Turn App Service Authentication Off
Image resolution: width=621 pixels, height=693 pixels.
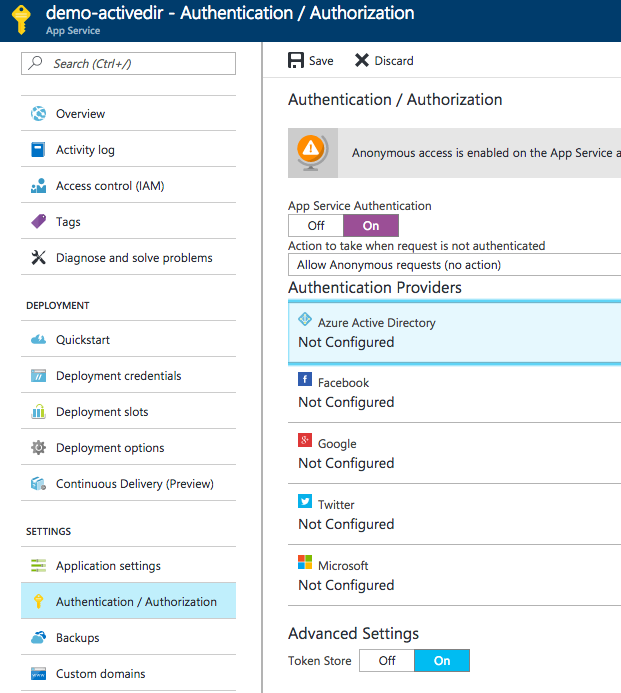(x=316, y=225)
